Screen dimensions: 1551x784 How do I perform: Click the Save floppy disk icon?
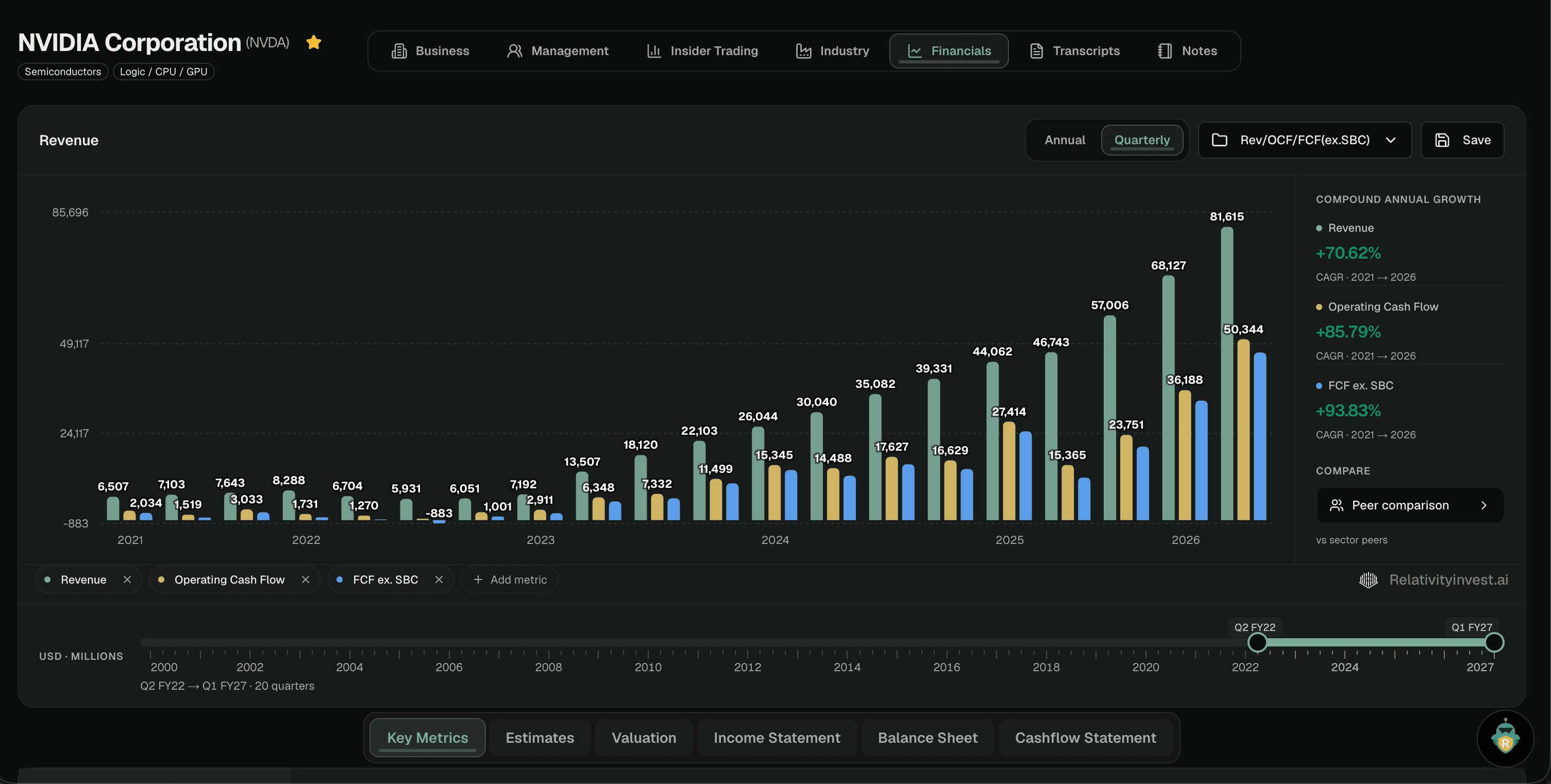[1442, 140]
